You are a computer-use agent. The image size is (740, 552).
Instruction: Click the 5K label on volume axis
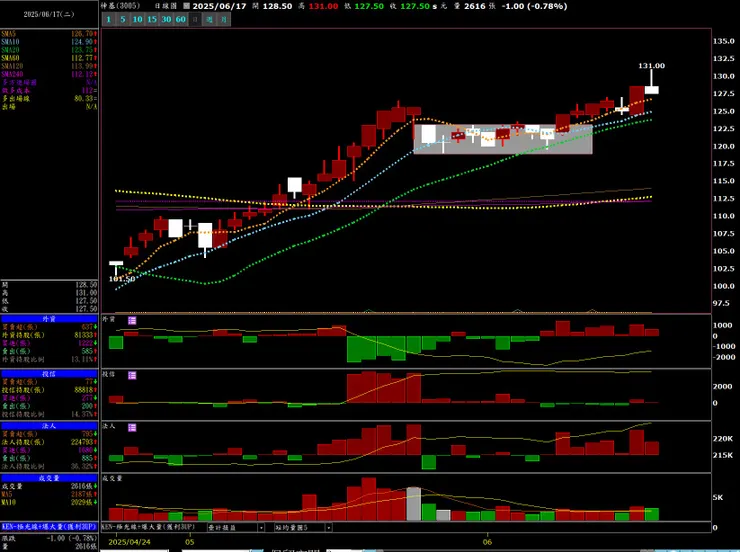pyautogui.click(x=717, y=497)
